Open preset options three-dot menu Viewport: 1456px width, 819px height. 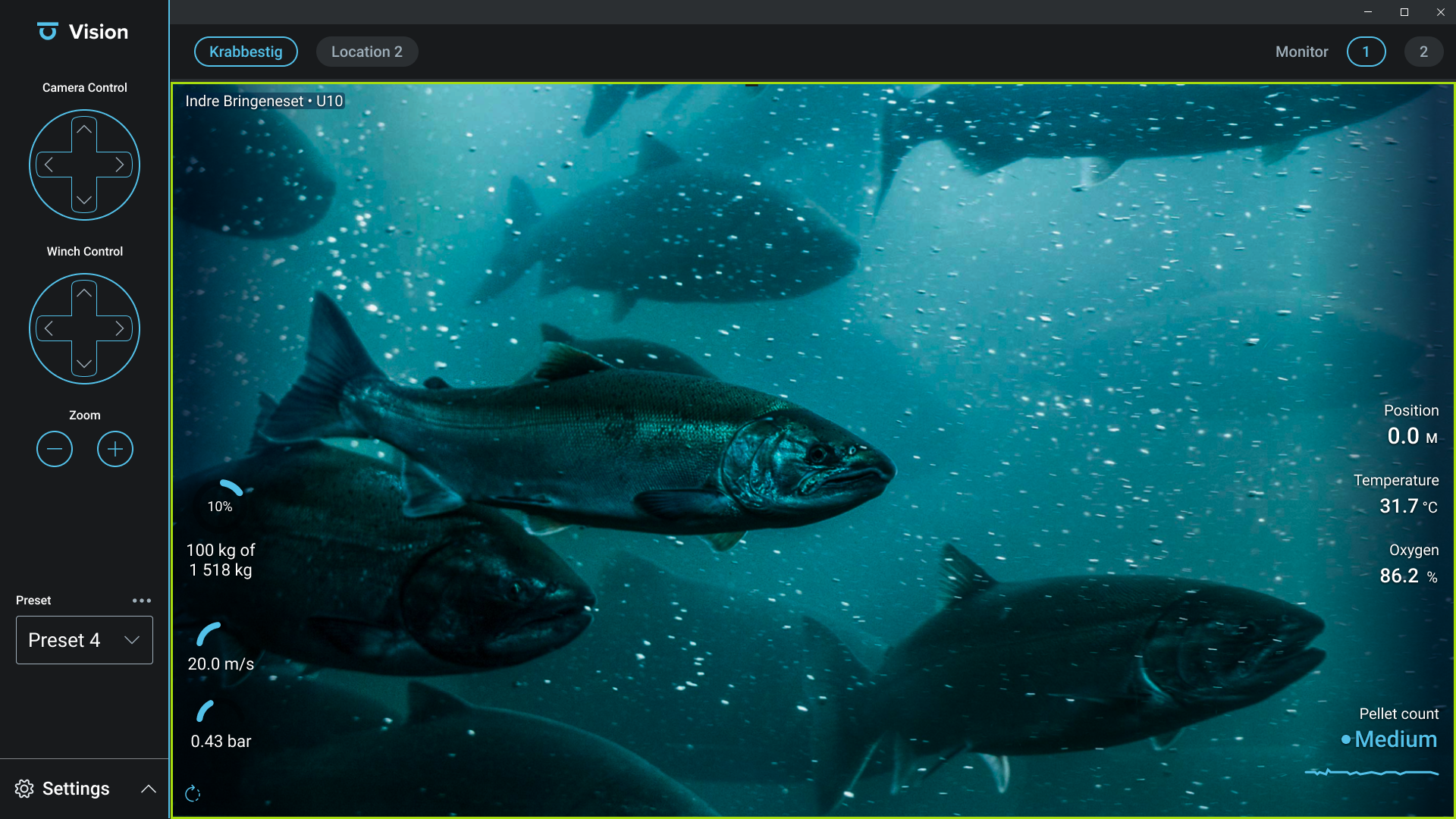click(142, 600)
